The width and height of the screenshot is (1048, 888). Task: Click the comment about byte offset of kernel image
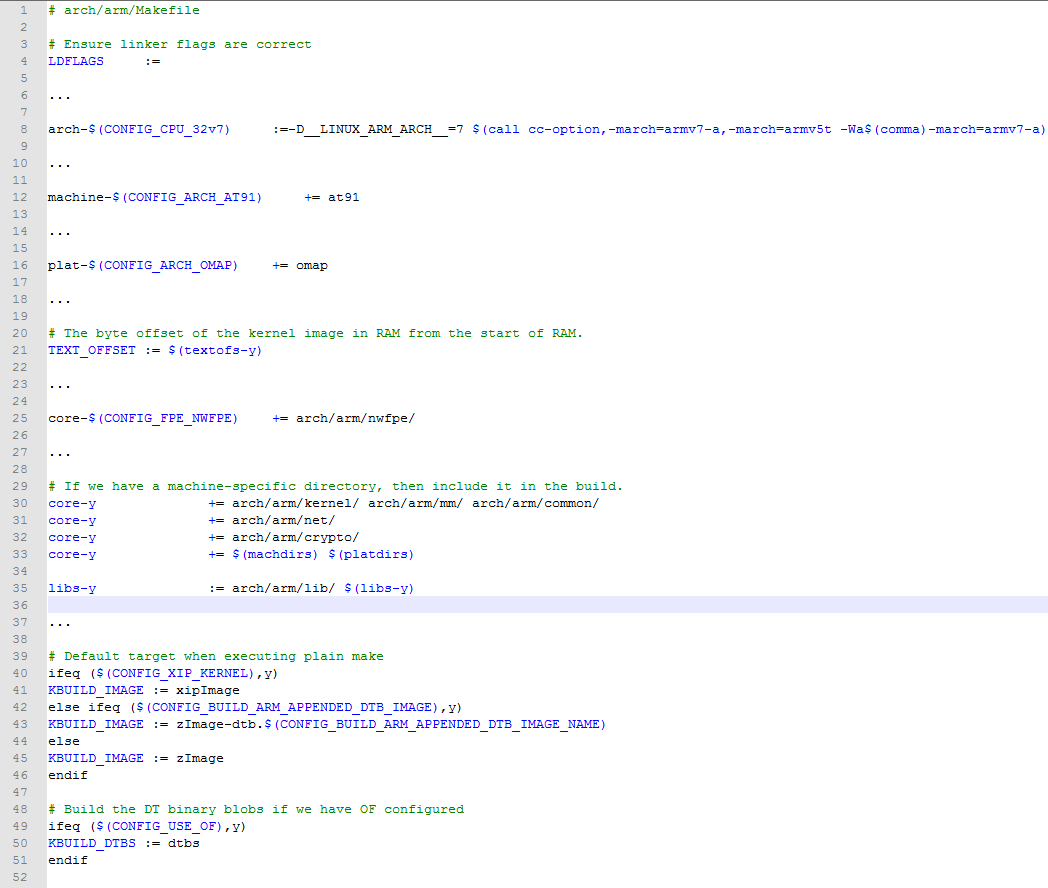click(x=315, y=333)
